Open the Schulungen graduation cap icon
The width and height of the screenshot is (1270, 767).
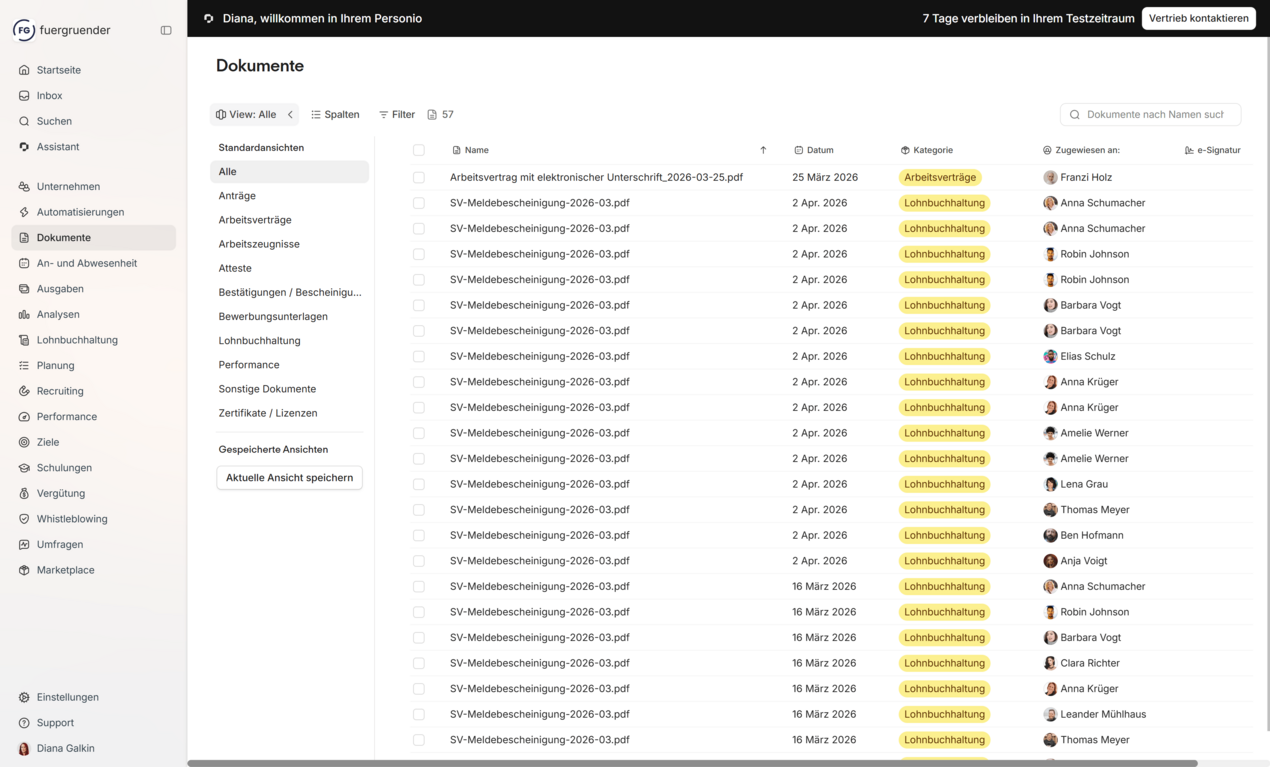click(x=24, y=468)
